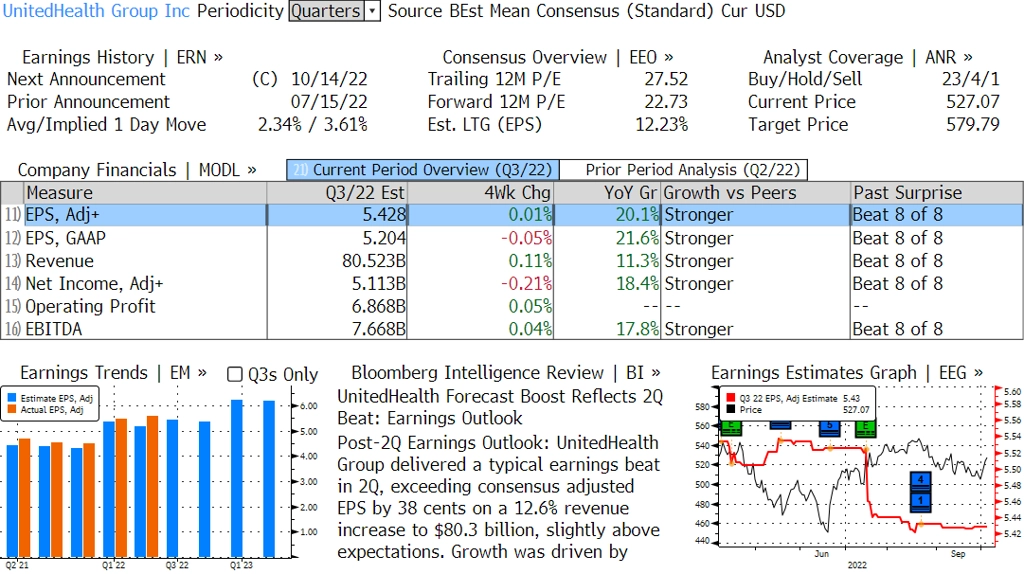1024x574 pixels.
Task: Click the Forward 12M P/E value 22.73
Action: point(666,102)
